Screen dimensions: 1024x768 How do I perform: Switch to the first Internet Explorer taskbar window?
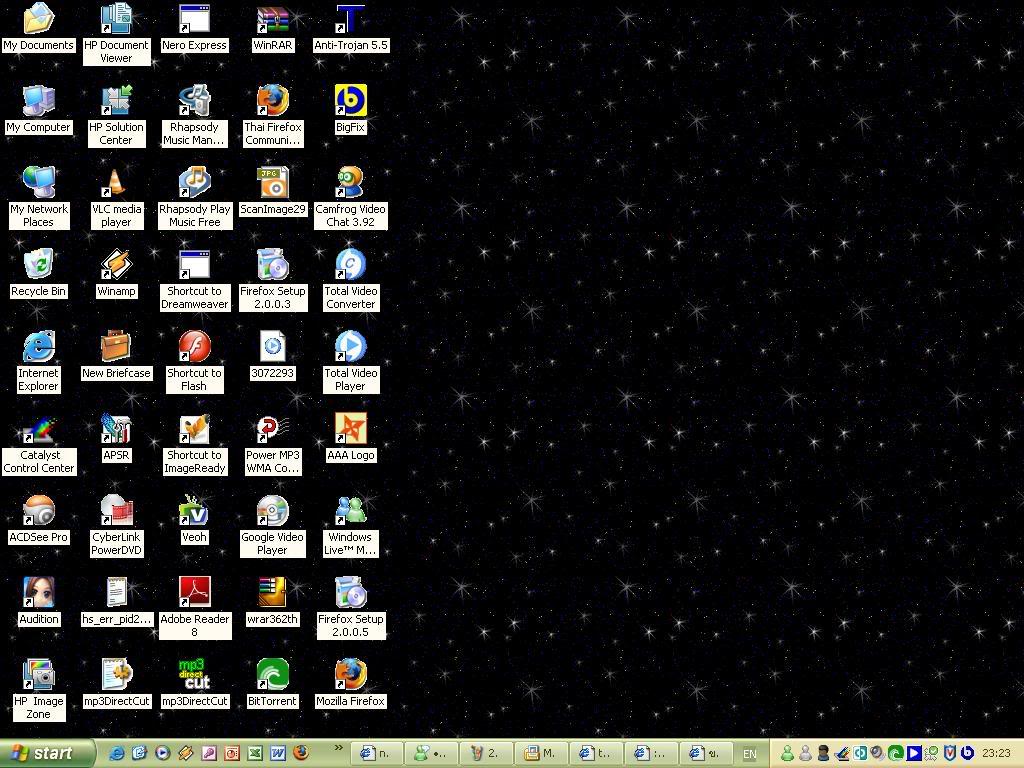click(x=376, y=753)
